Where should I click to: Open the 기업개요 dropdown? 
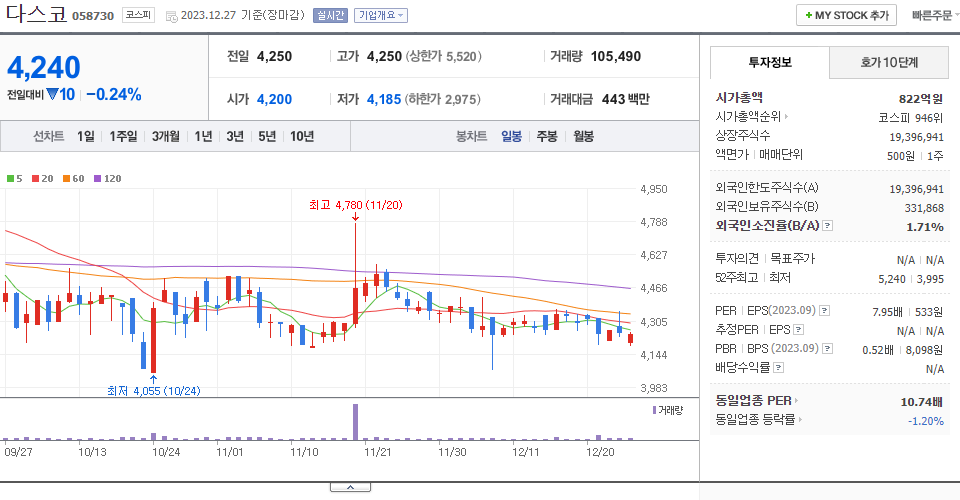381,15
